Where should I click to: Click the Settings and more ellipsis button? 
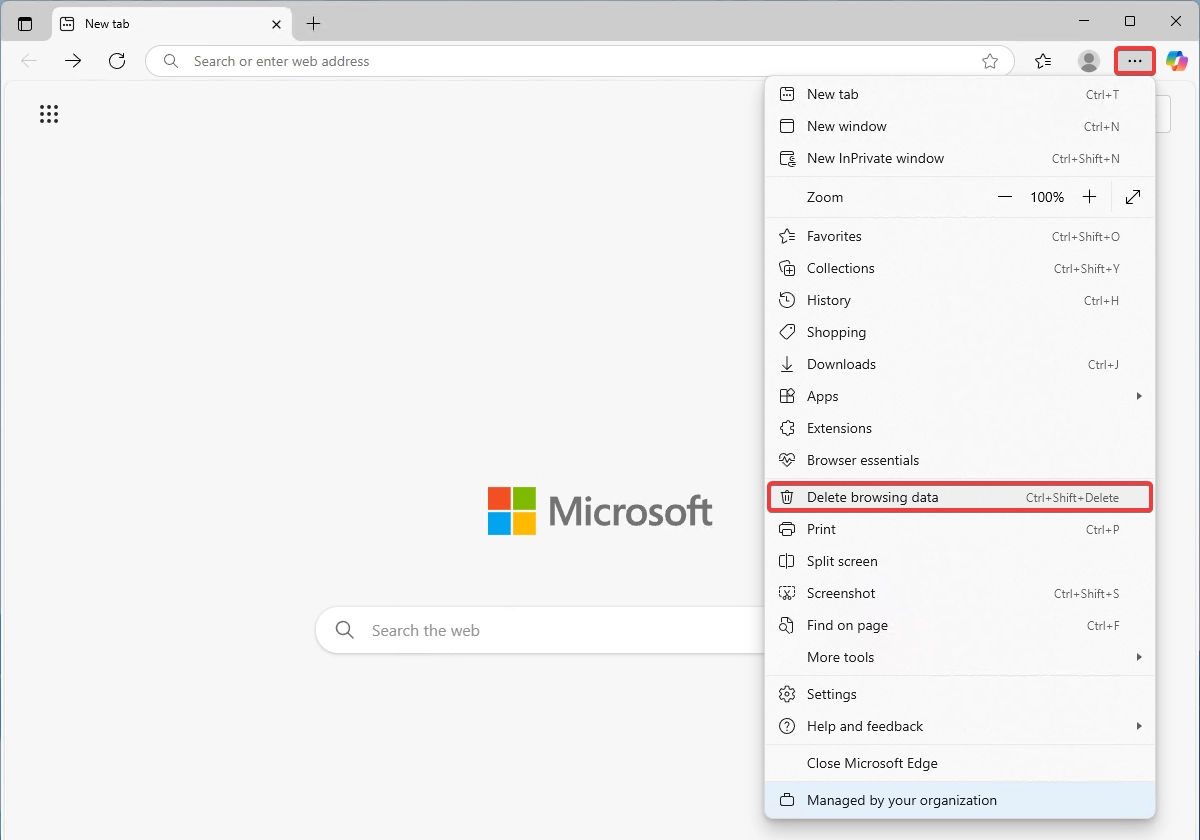point(1135,61)
